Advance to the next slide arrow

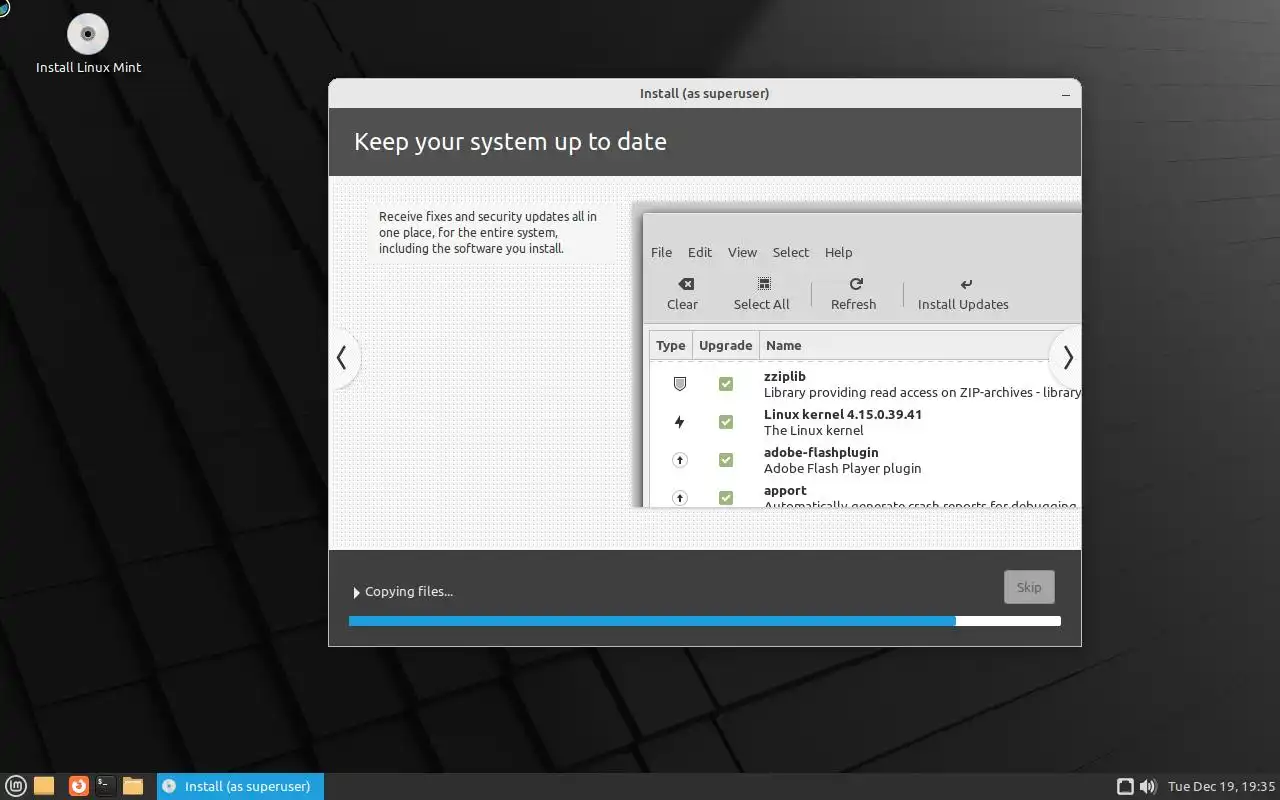tap(1067, 357)
